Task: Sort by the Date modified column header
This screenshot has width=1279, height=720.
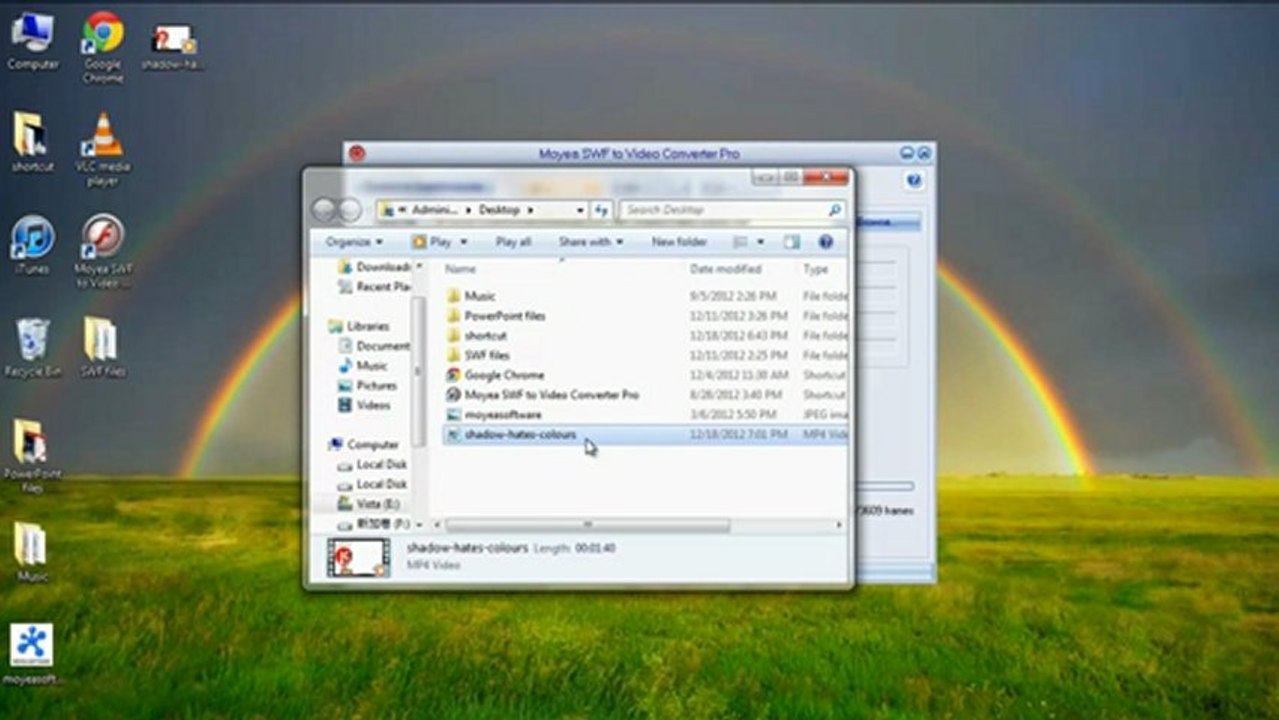Action: 725,269
